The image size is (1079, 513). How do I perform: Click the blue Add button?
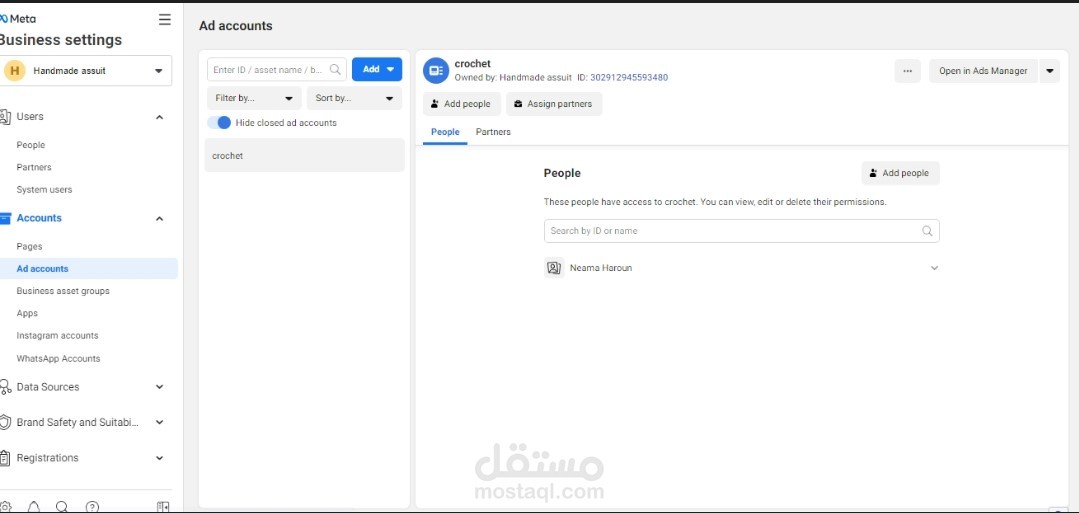pos(377,70)
